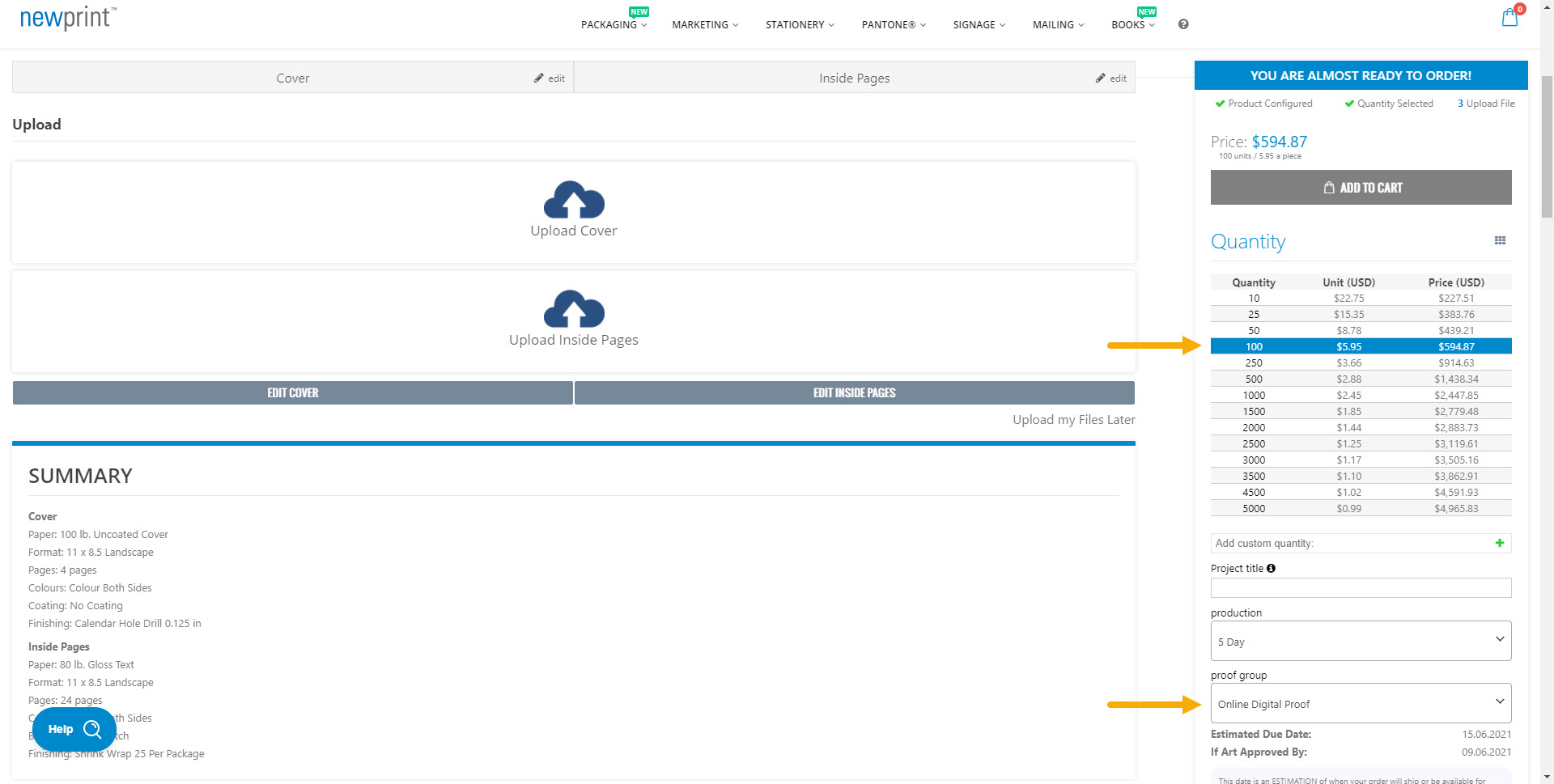Image resolution: width=1554 pixels, height=784 pixels.
Task: Select quantity 3000 row
Action: pos(1361,460)
